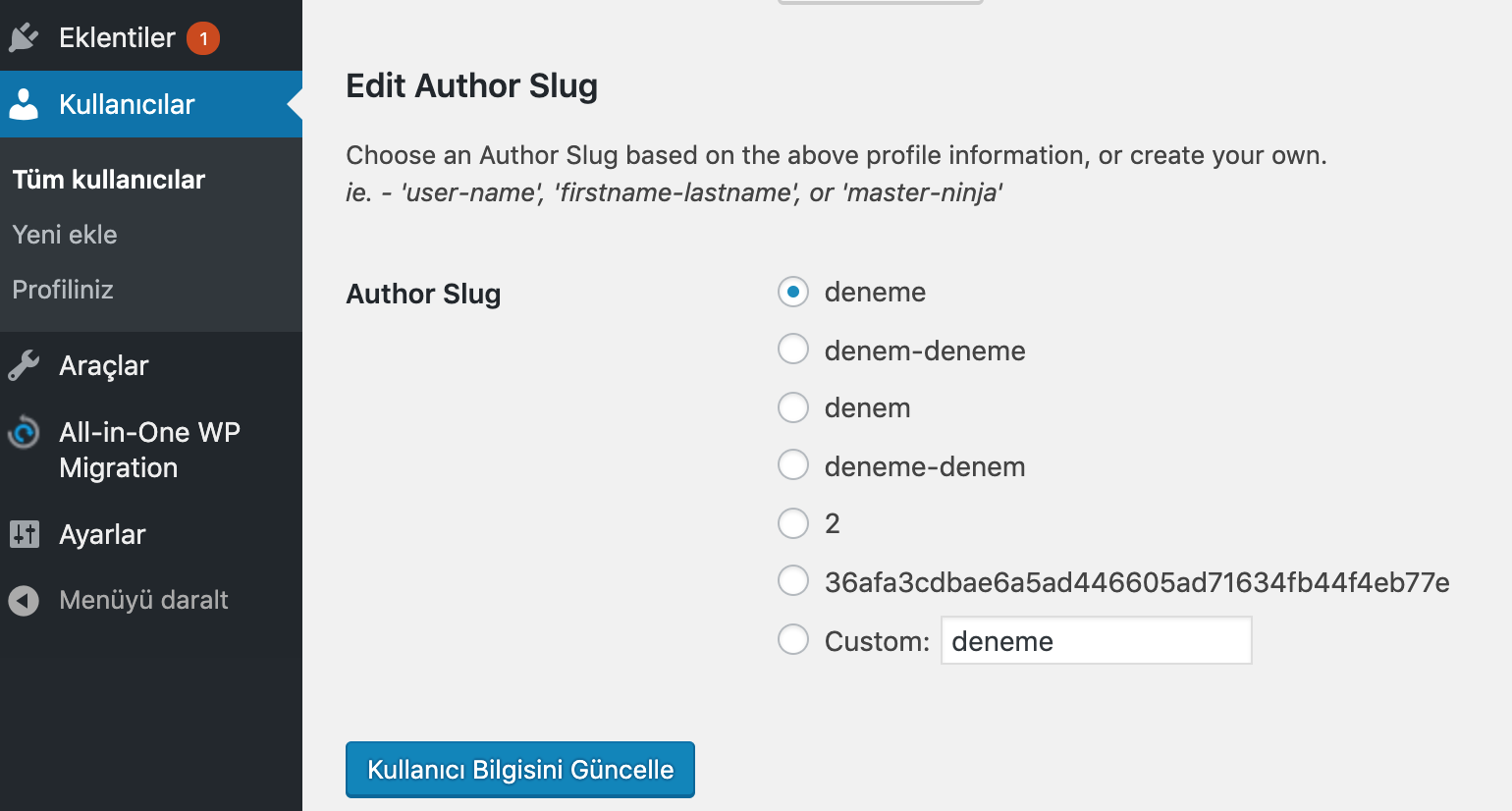Select the Custom slug radio button
Screen dimensions: 1512x811
coord(793,639)
